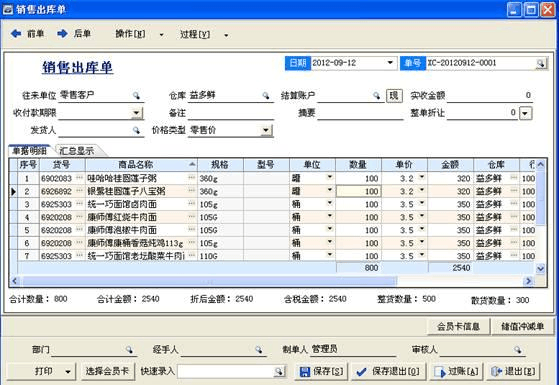Click magnifier icon beside 经手人 field
The height and width of the screenshot is (385, 559).
click(259, 350)
